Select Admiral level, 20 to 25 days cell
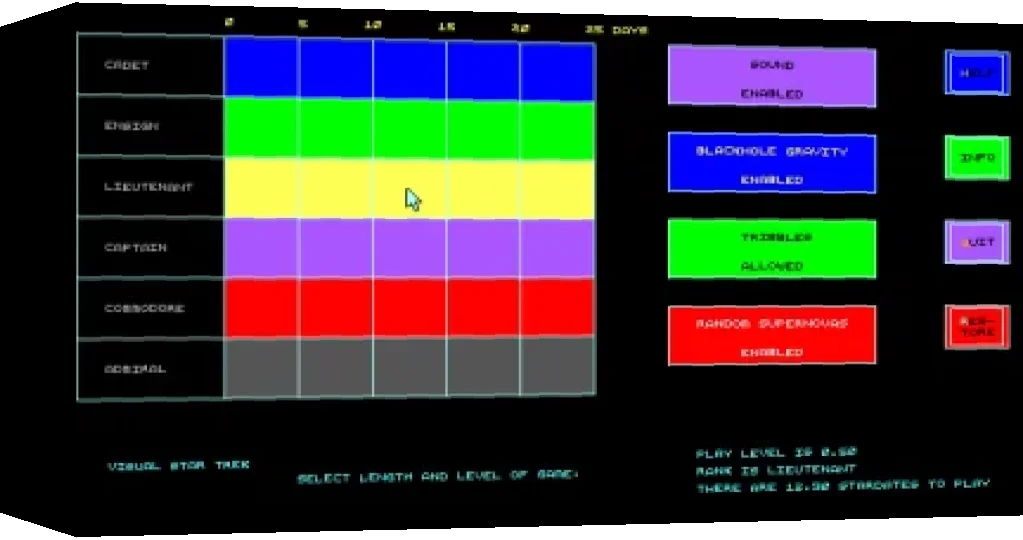Screen dimensions: 1023x540 click(558, 366)
